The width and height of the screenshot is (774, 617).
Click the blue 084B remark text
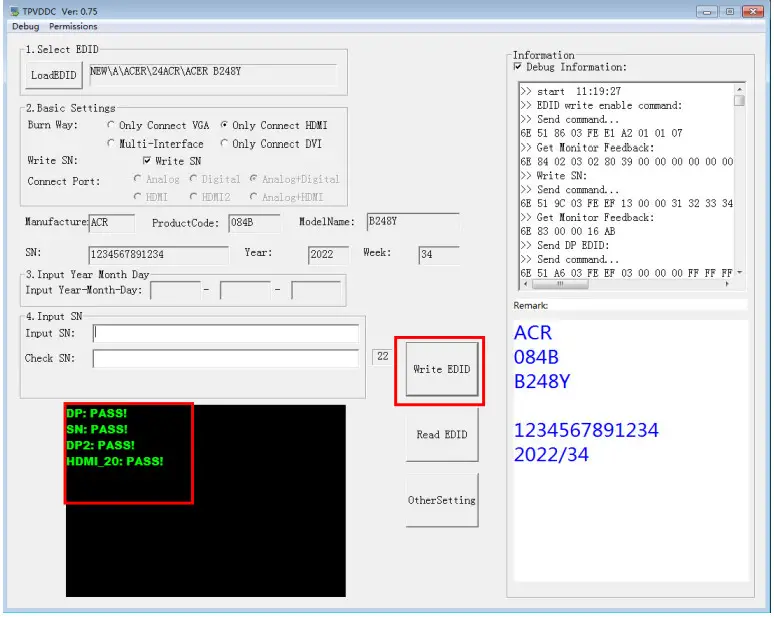(x=536, y=357)
